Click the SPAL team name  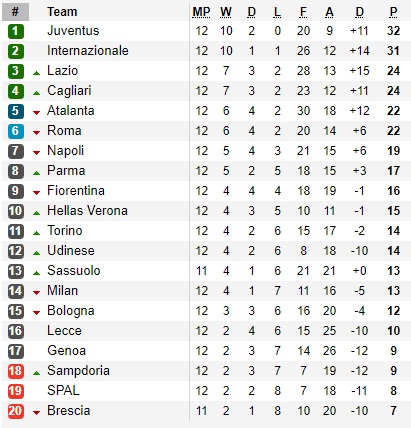[63, 391]
